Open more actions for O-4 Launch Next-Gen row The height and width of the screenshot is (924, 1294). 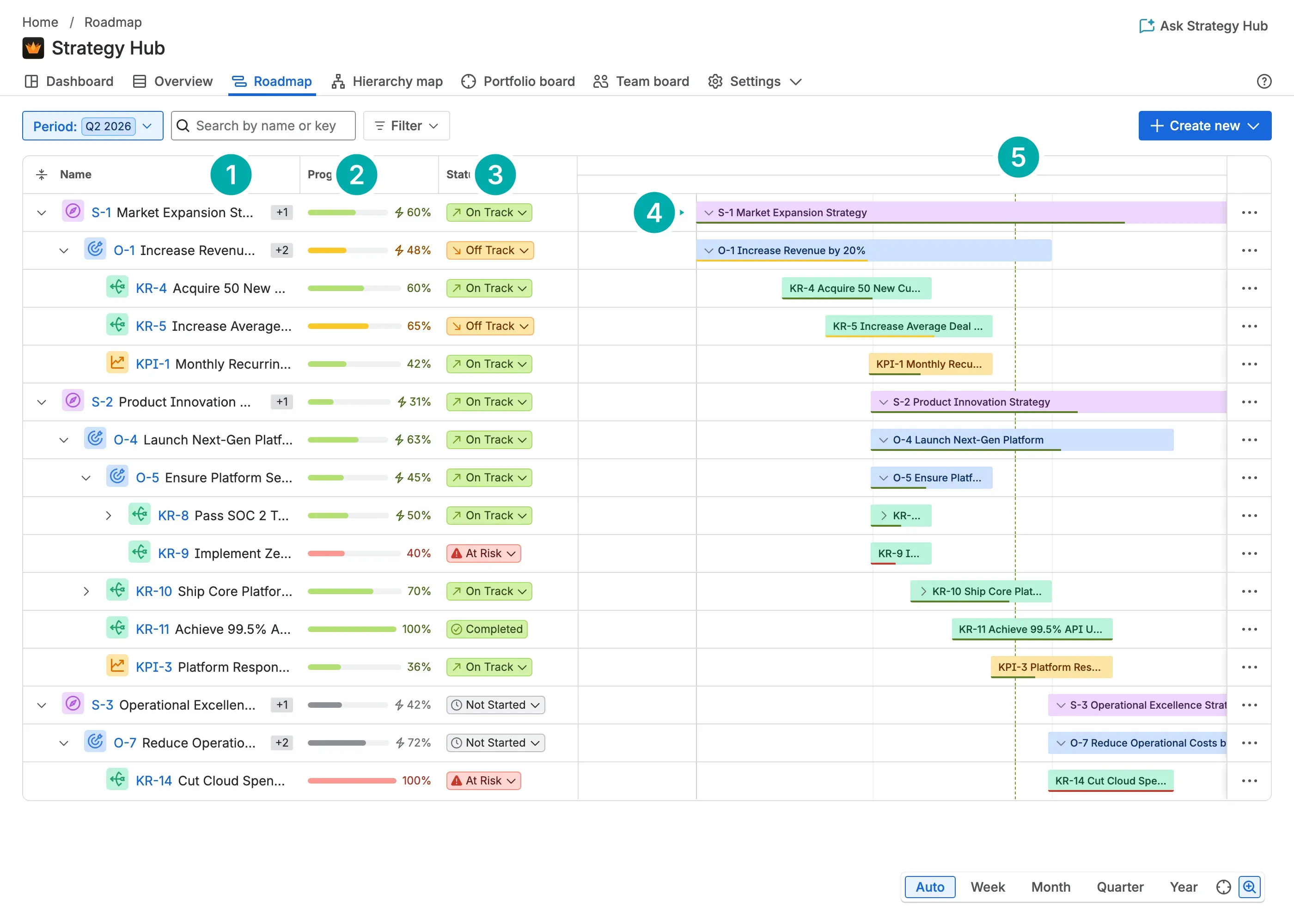tap(1249, 440)
